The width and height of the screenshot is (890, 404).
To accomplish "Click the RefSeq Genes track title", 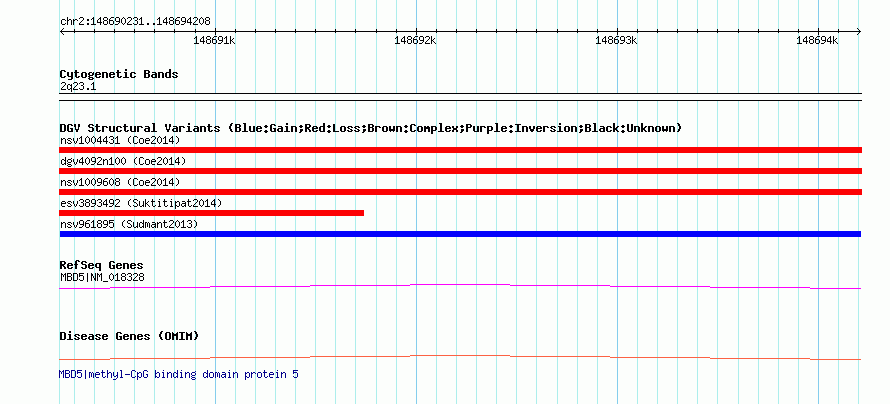I will pos(101,265).
